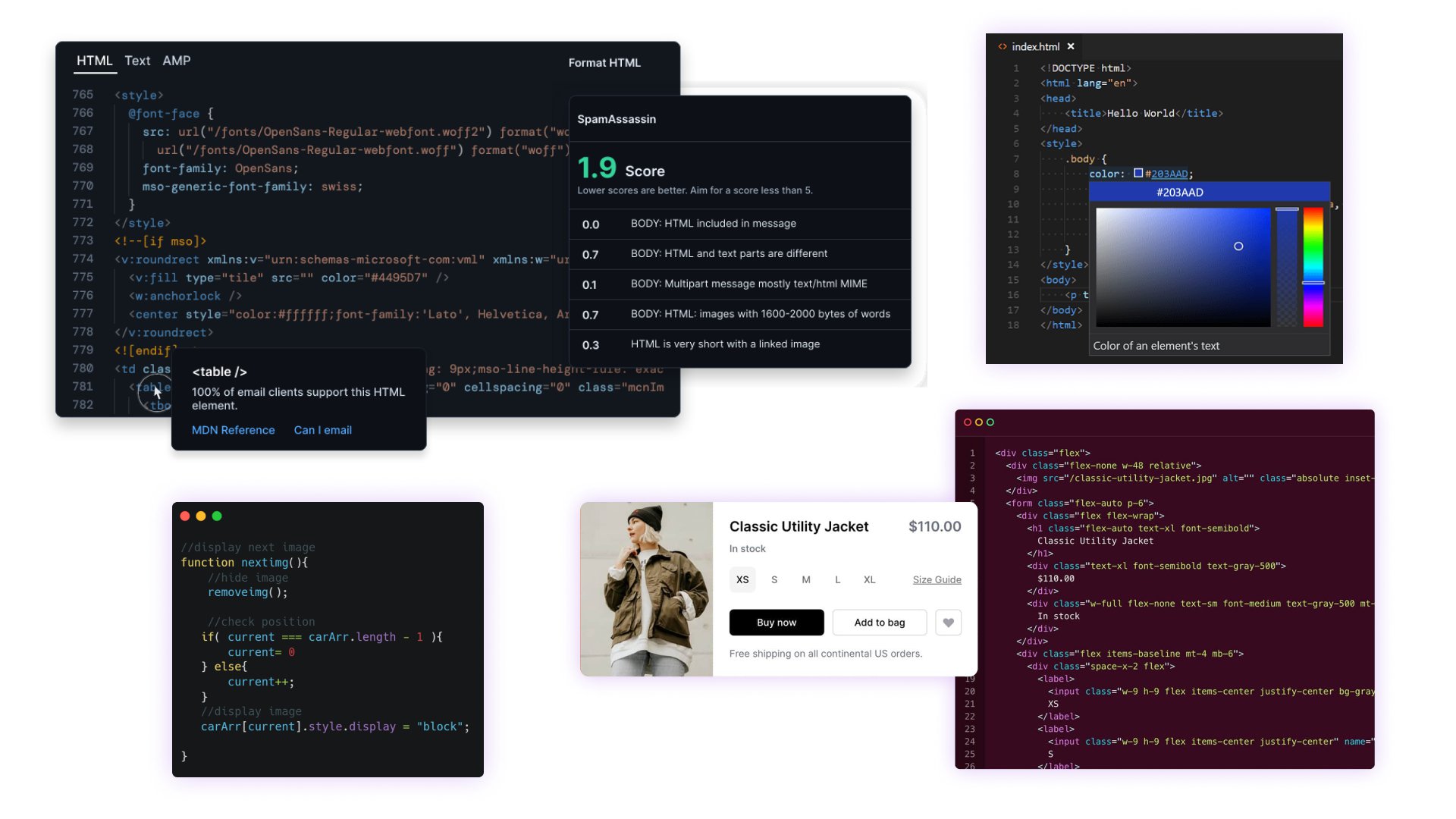Viewport: 1456px width, 819px height.
Task: Click the #203AAD color swatch square
Action: (1138, 174)
